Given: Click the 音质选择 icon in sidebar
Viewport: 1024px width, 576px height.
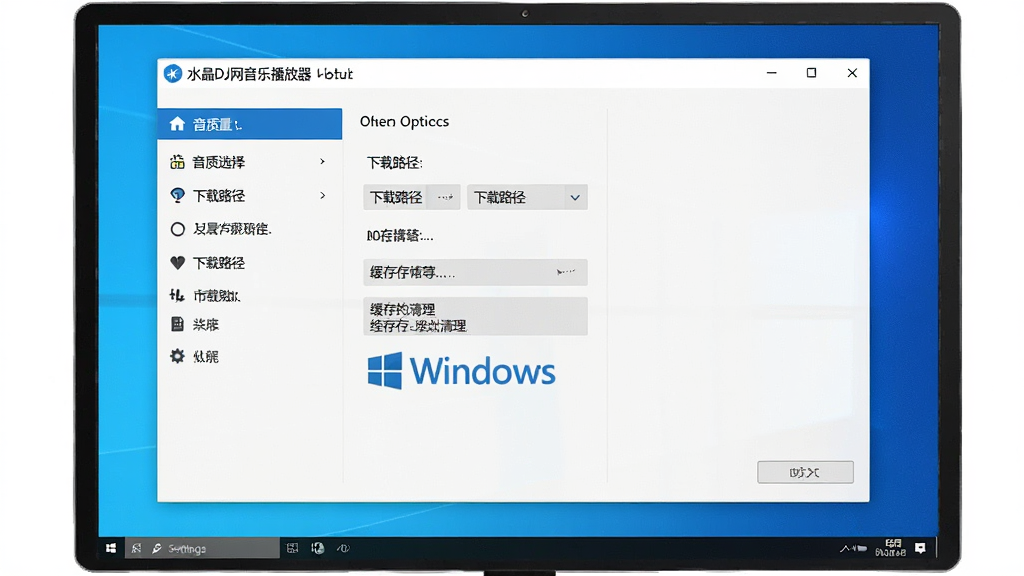Looking at the screenshot, I should tap(177, 162).
